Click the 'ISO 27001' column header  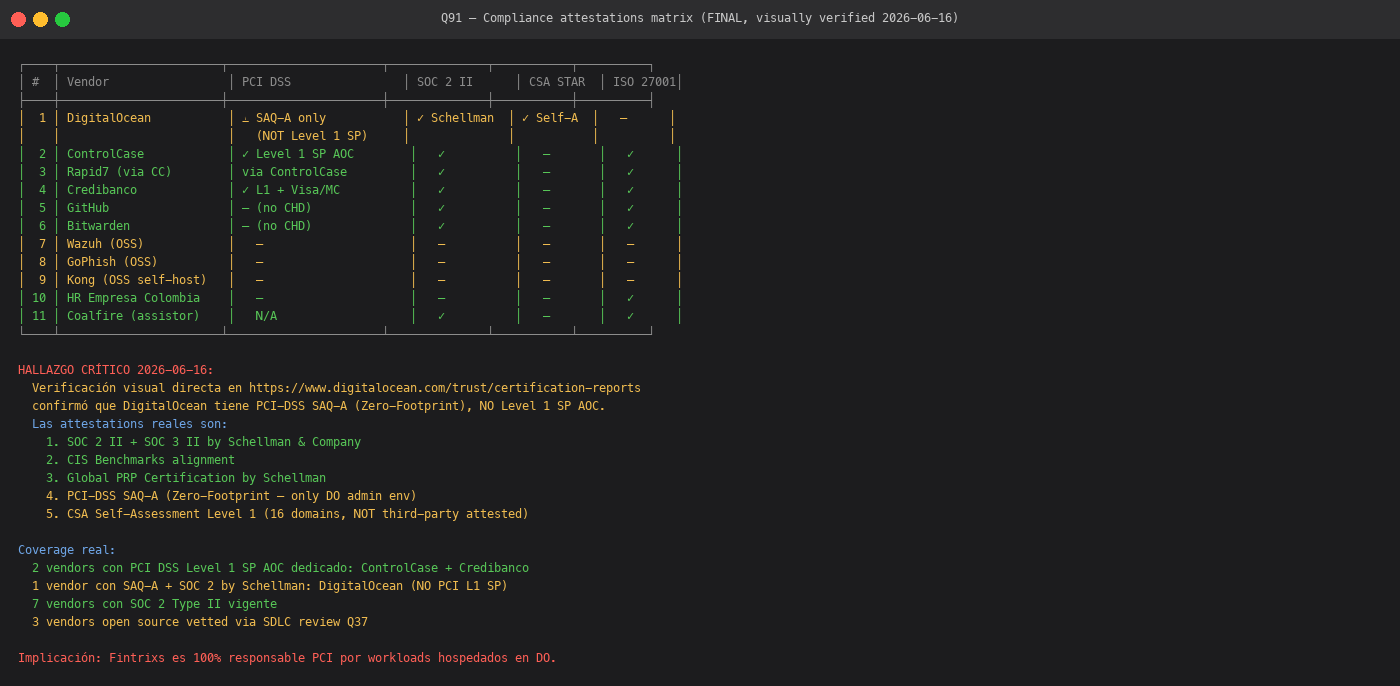point(644,82)
